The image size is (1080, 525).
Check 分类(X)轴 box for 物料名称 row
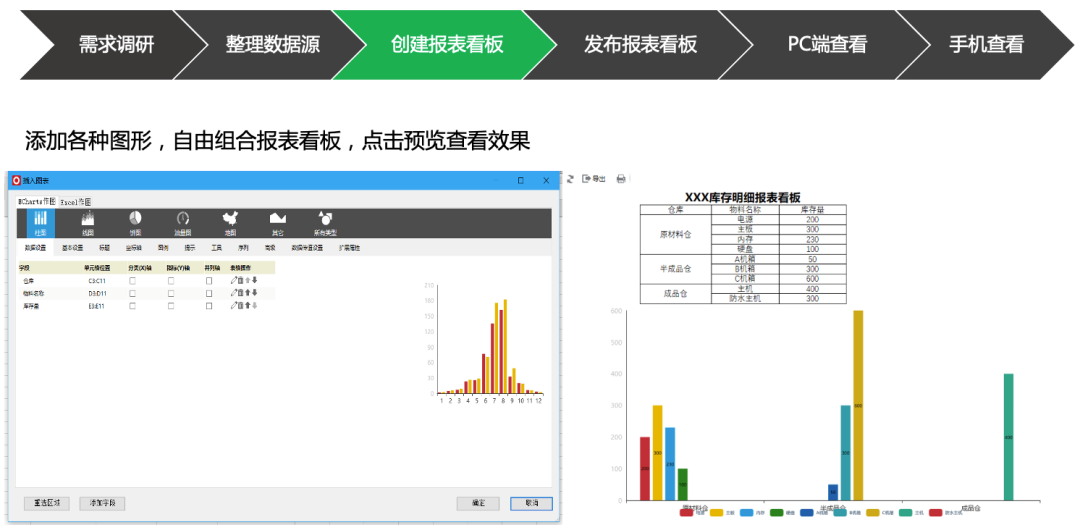pos(132,294)
